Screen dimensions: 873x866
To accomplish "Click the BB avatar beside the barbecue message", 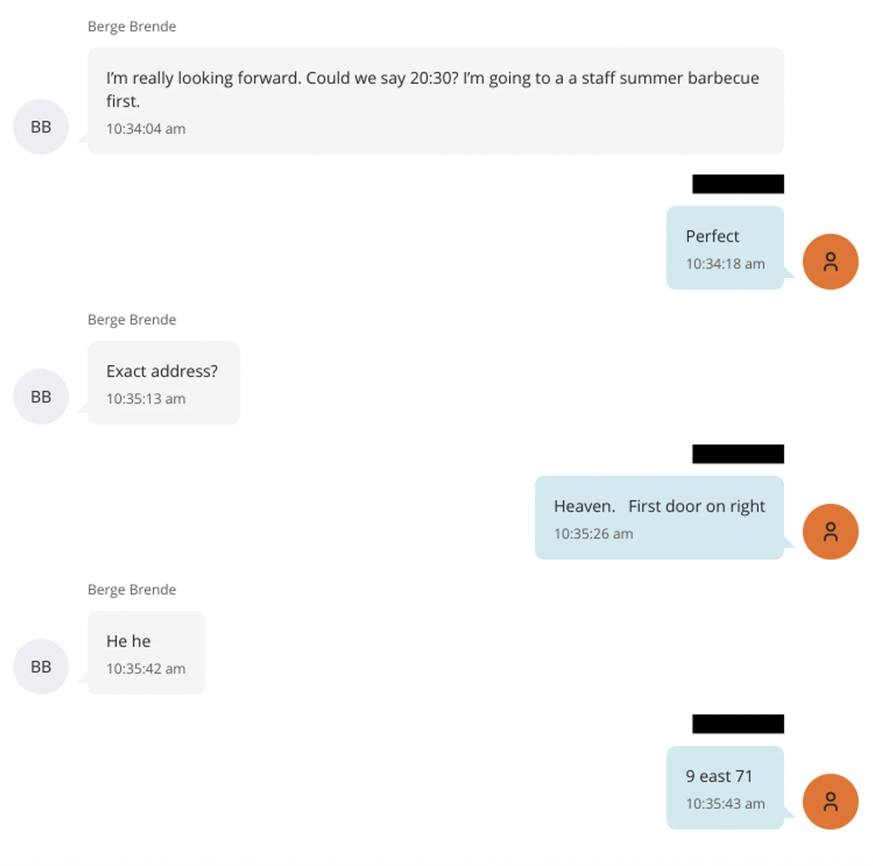I will [x=41, y=126].
